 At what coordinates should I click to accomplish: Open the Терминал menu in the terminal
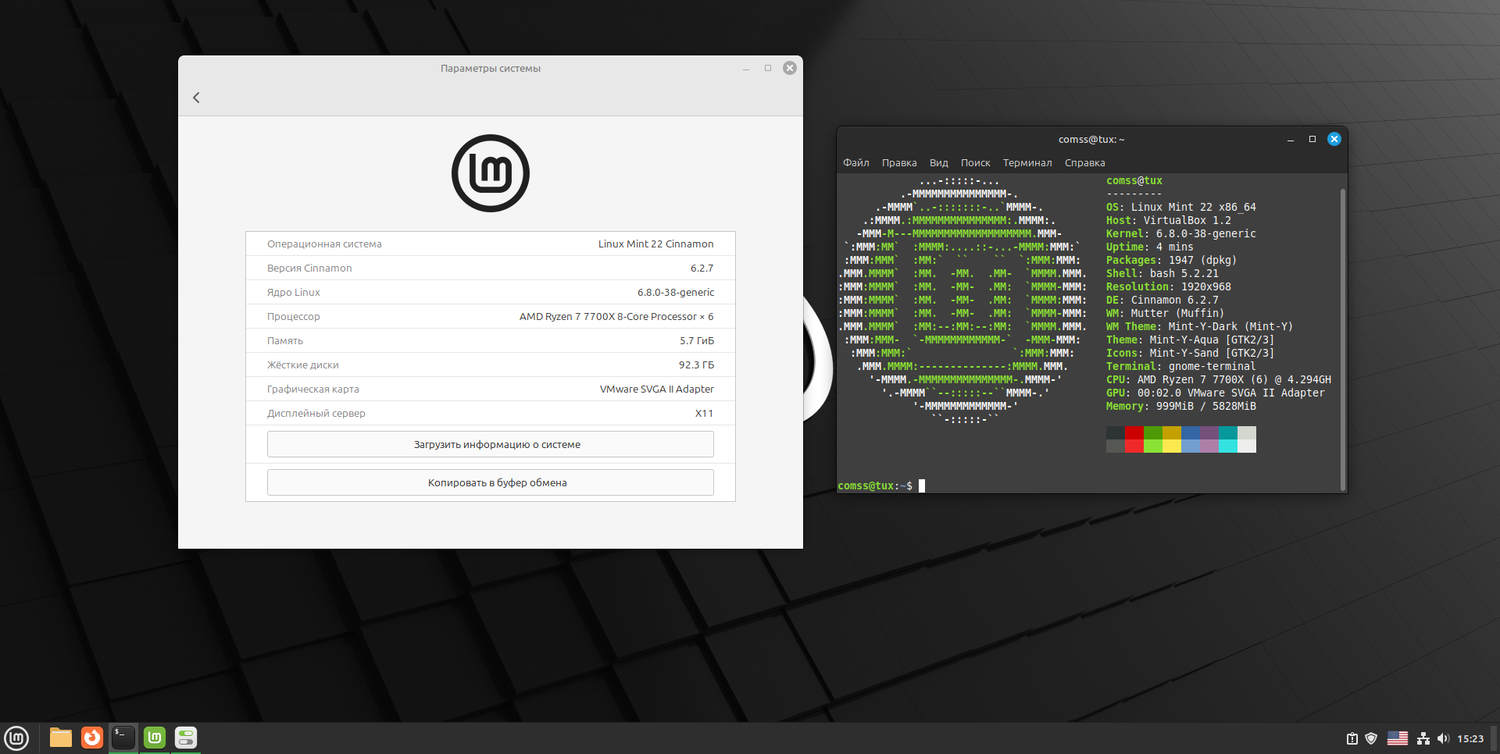[1027, 163]
